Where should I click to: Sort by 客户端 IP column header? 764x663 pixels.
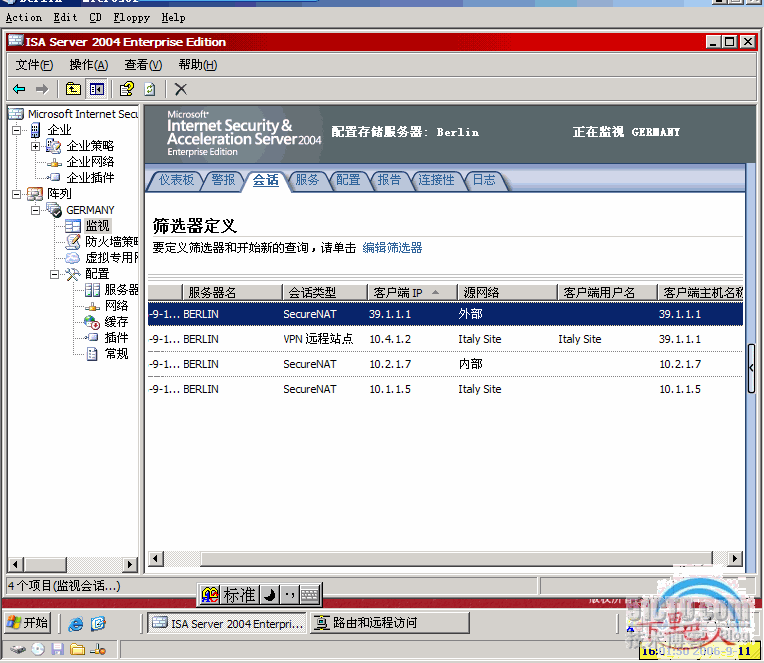tap(412, 292)
